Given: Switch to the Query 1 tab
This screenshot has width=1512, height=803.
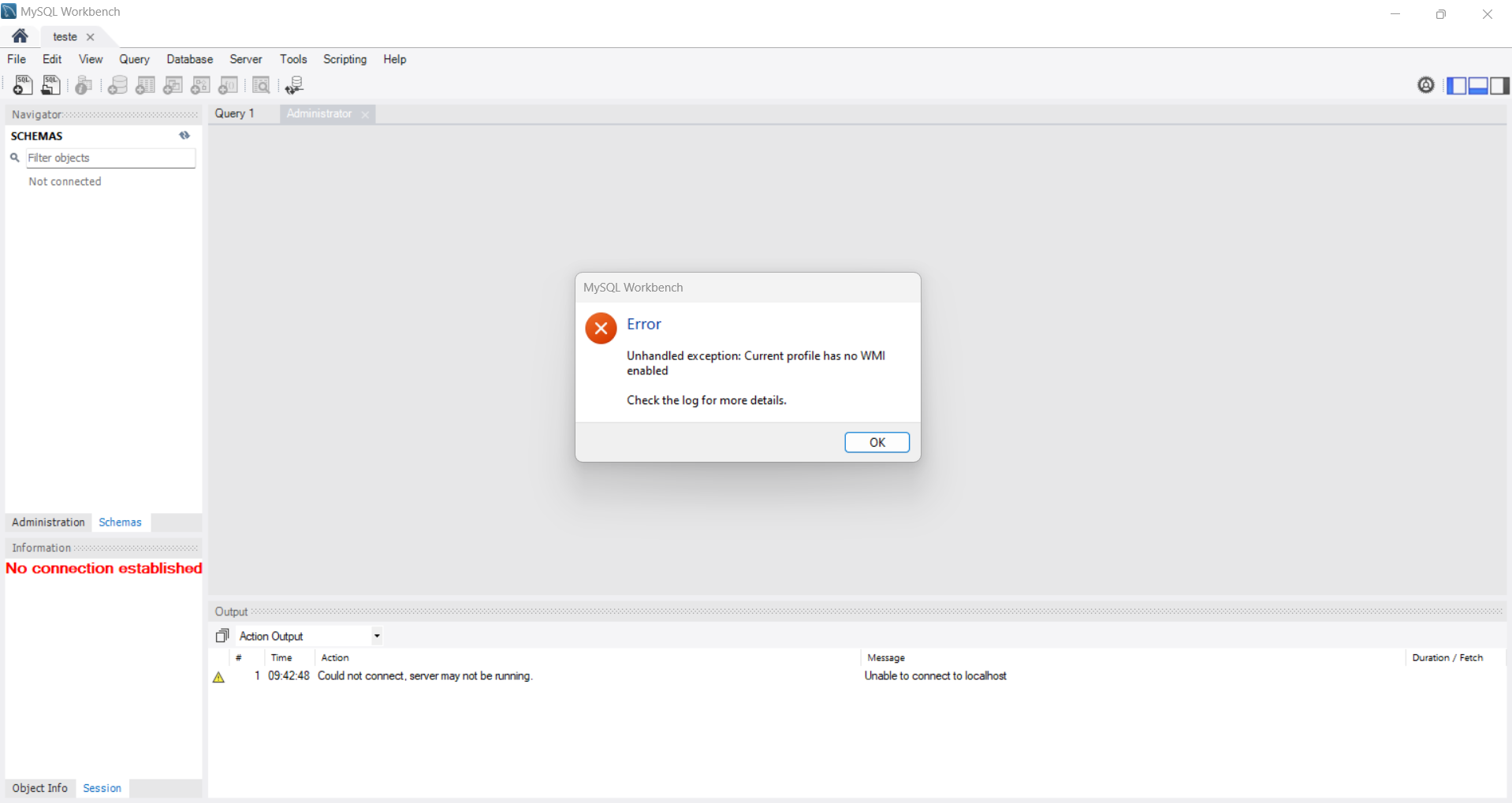Looking at the screenshot, I should point(235,113).
